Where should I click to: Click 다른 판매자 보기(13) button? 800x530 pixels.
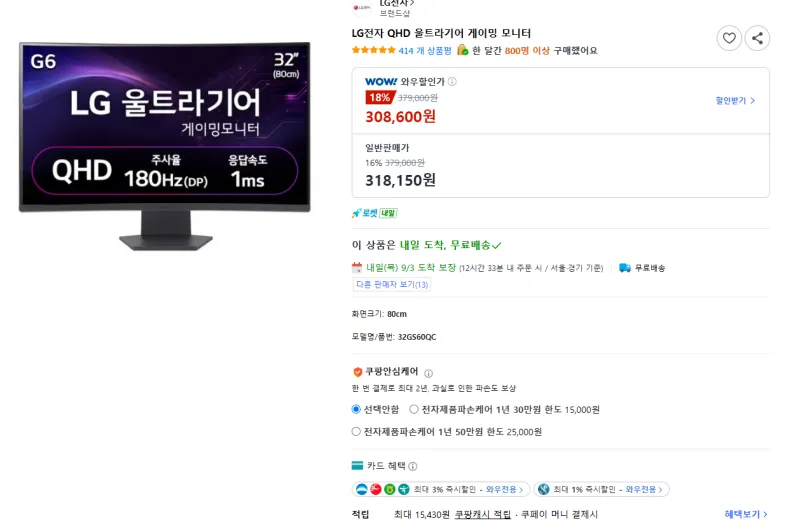(x=392, y=284)
